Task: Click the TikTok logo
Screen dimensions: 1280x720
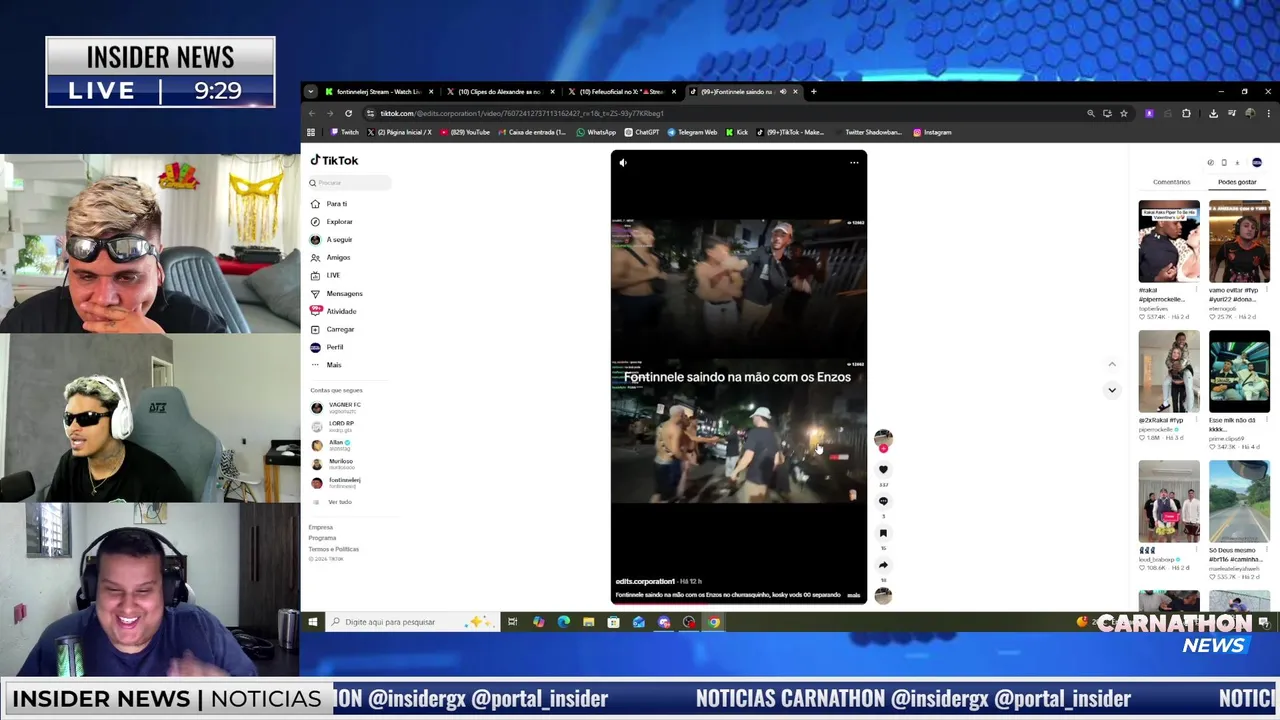Action: point(334,160)
